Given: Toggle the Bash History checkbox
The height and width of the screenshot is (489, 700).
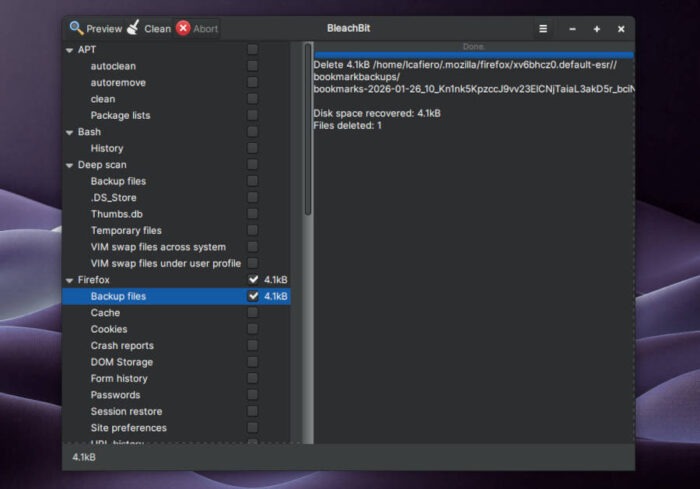Looking at the screenshot, I should [x=253, y=148].
